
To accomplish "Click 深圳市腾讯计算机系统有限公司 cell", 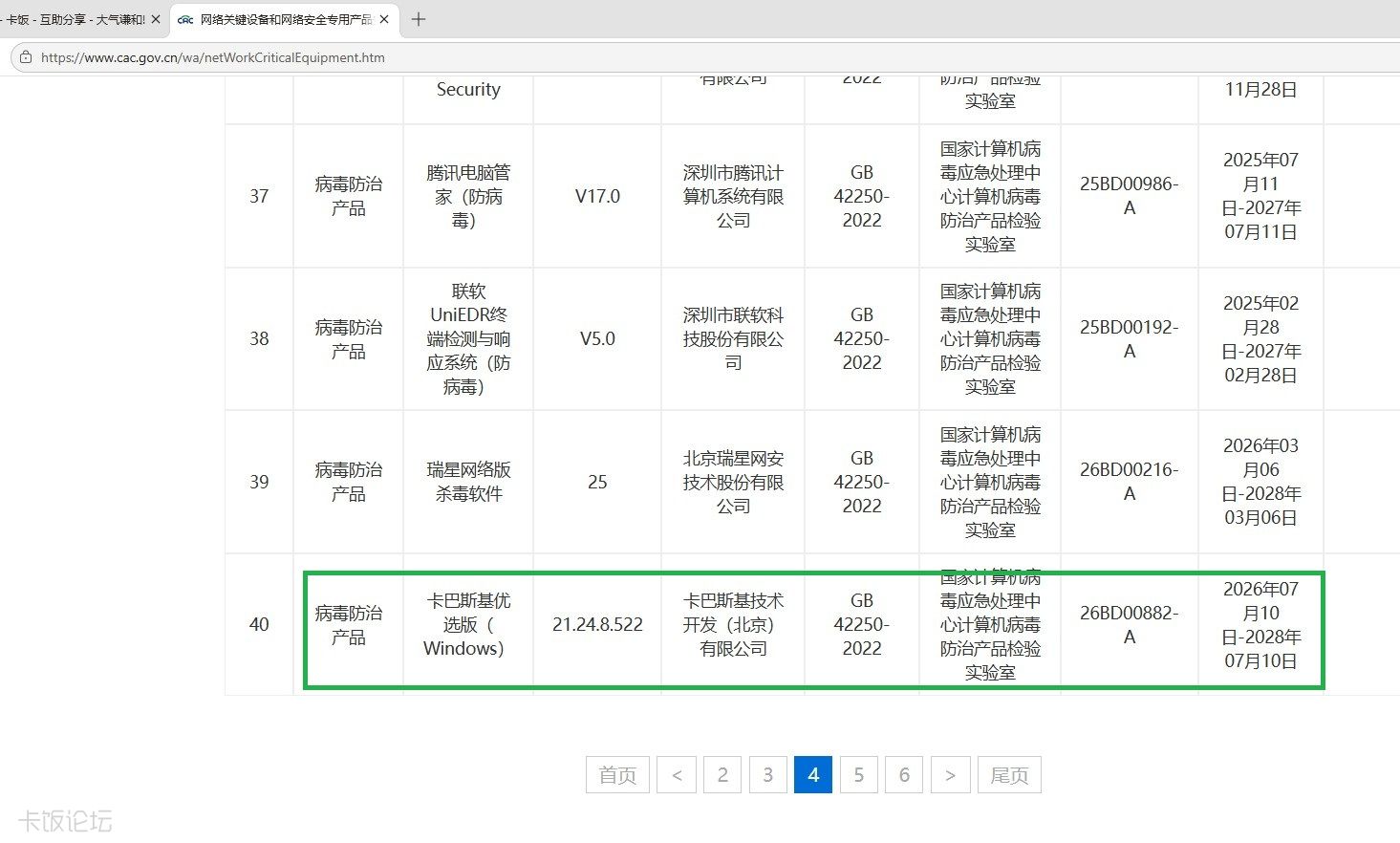I will [x=733, y=196].
